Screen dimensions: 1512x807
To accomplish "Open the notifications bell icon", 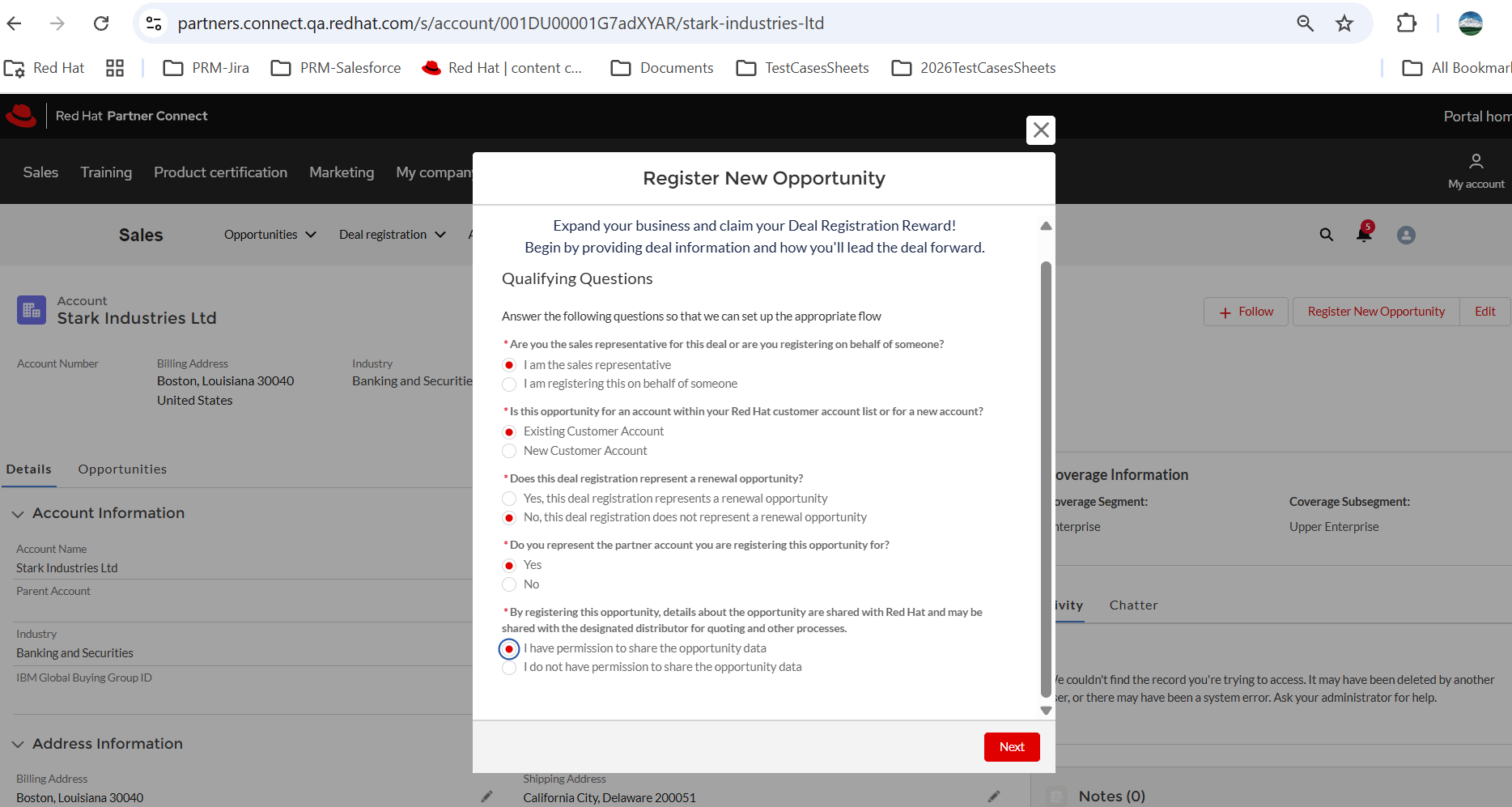I will click(1365, 234).
